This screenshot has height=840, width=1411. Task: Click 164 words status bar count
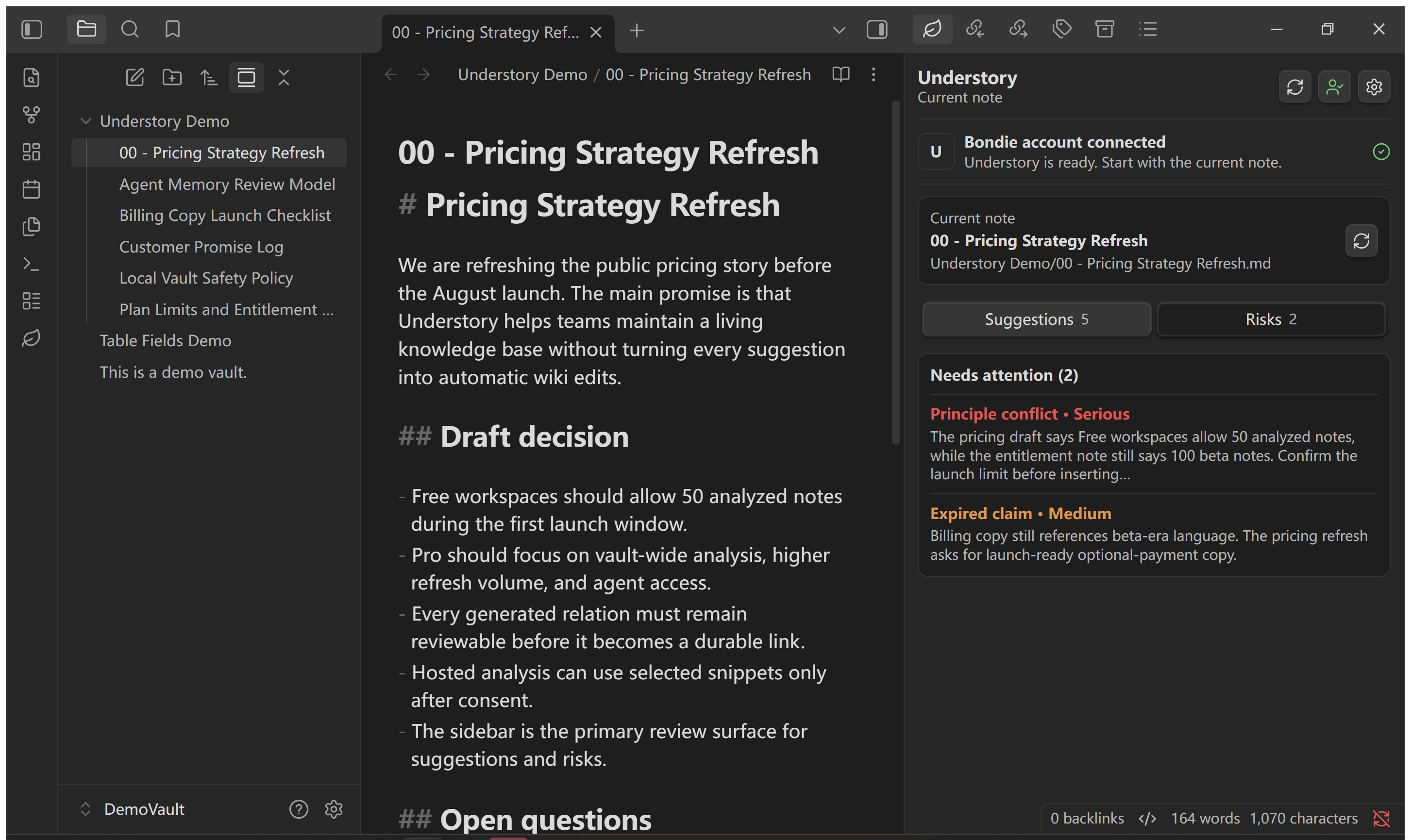click(1205, 818)
